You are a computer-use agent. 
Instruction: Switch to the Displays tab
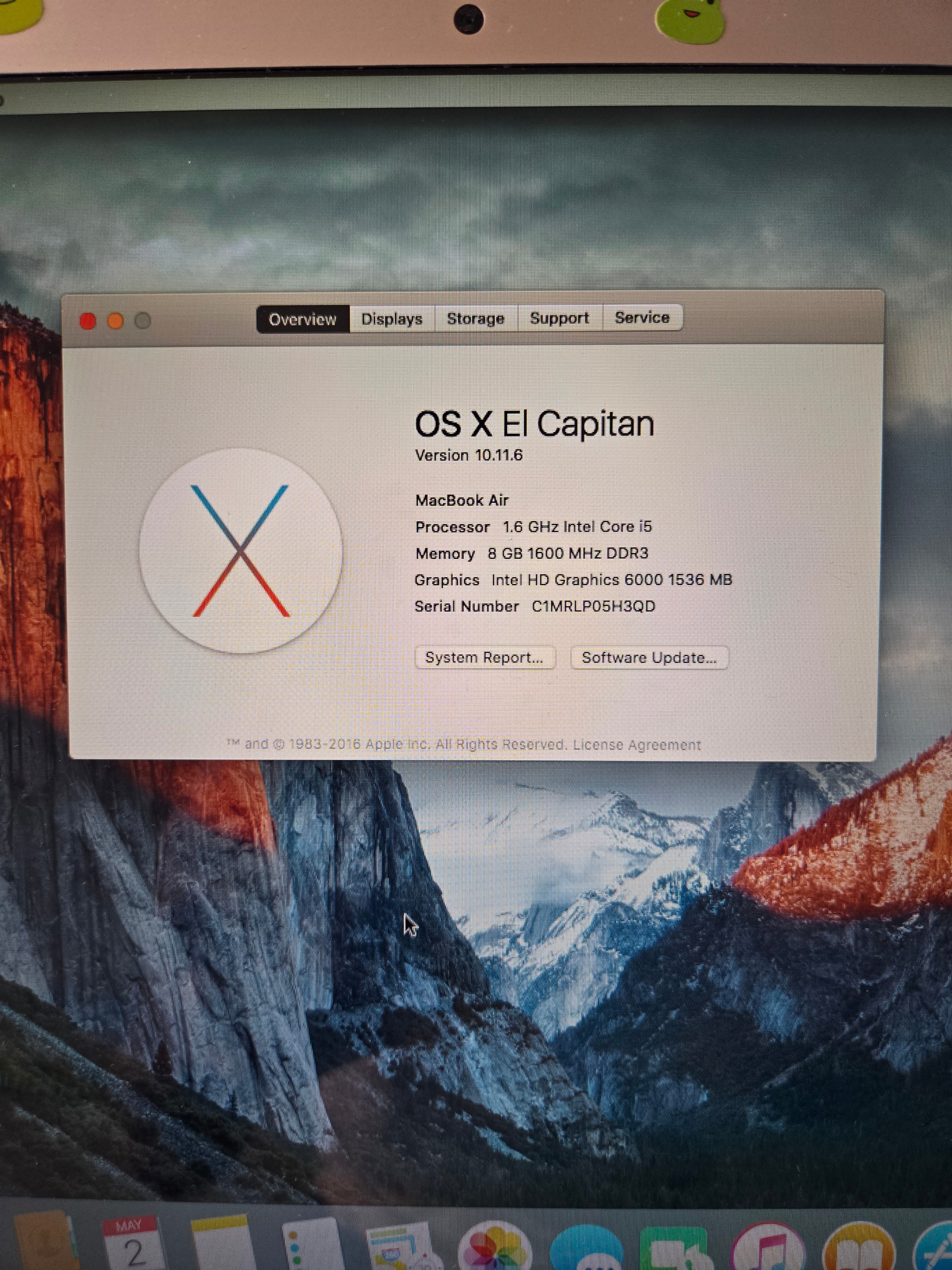pyautogui.click(x=392, y=319)
